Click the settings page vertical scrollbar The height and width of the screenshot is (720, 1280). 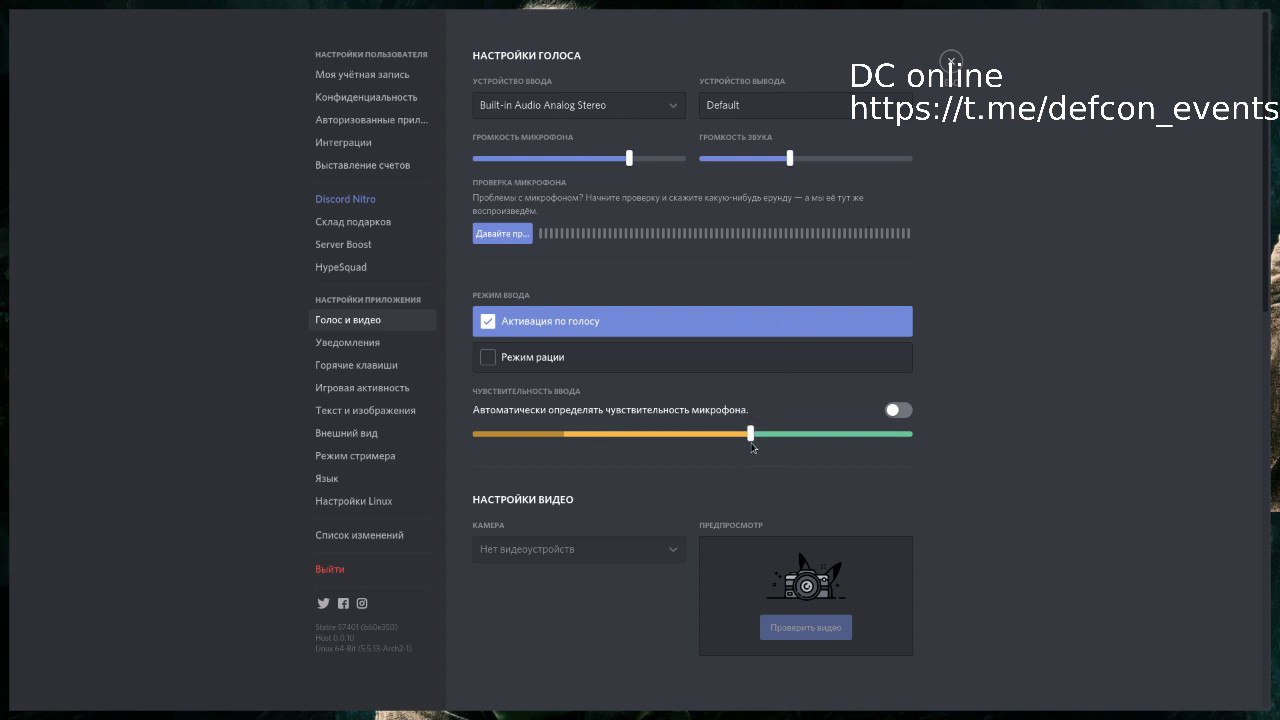[1267, 160]
